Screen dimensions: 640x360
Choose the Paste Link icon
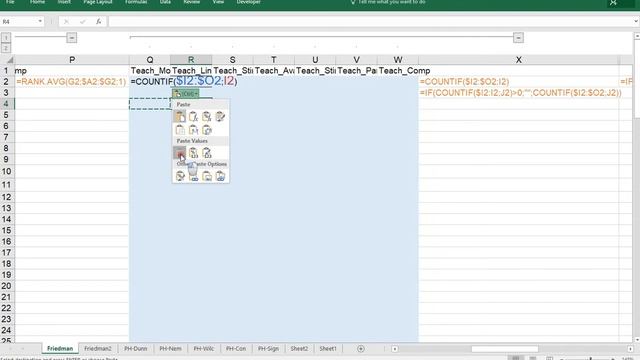(x=193, y=176)
